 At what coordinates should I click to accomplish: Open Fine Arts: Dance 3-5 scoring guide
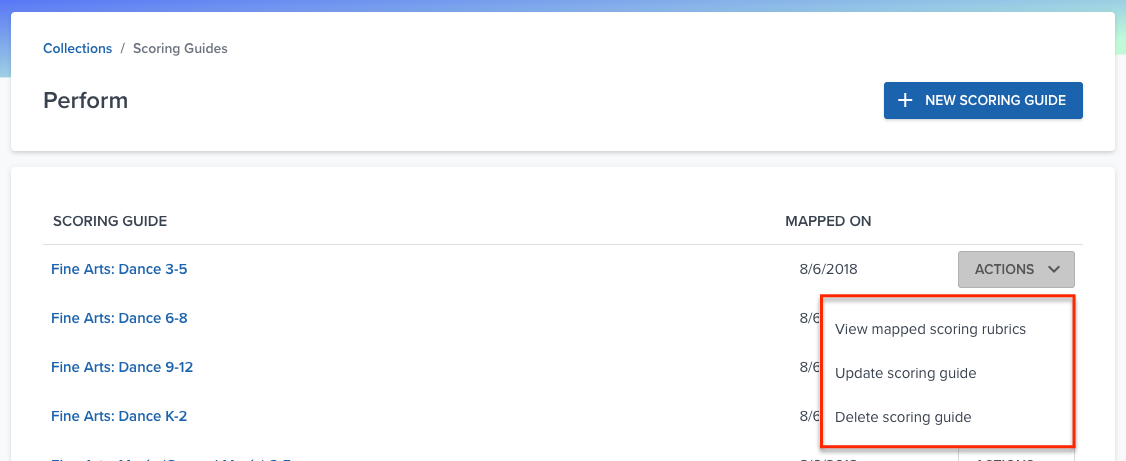pyautogui.click(x=119, y=269)
